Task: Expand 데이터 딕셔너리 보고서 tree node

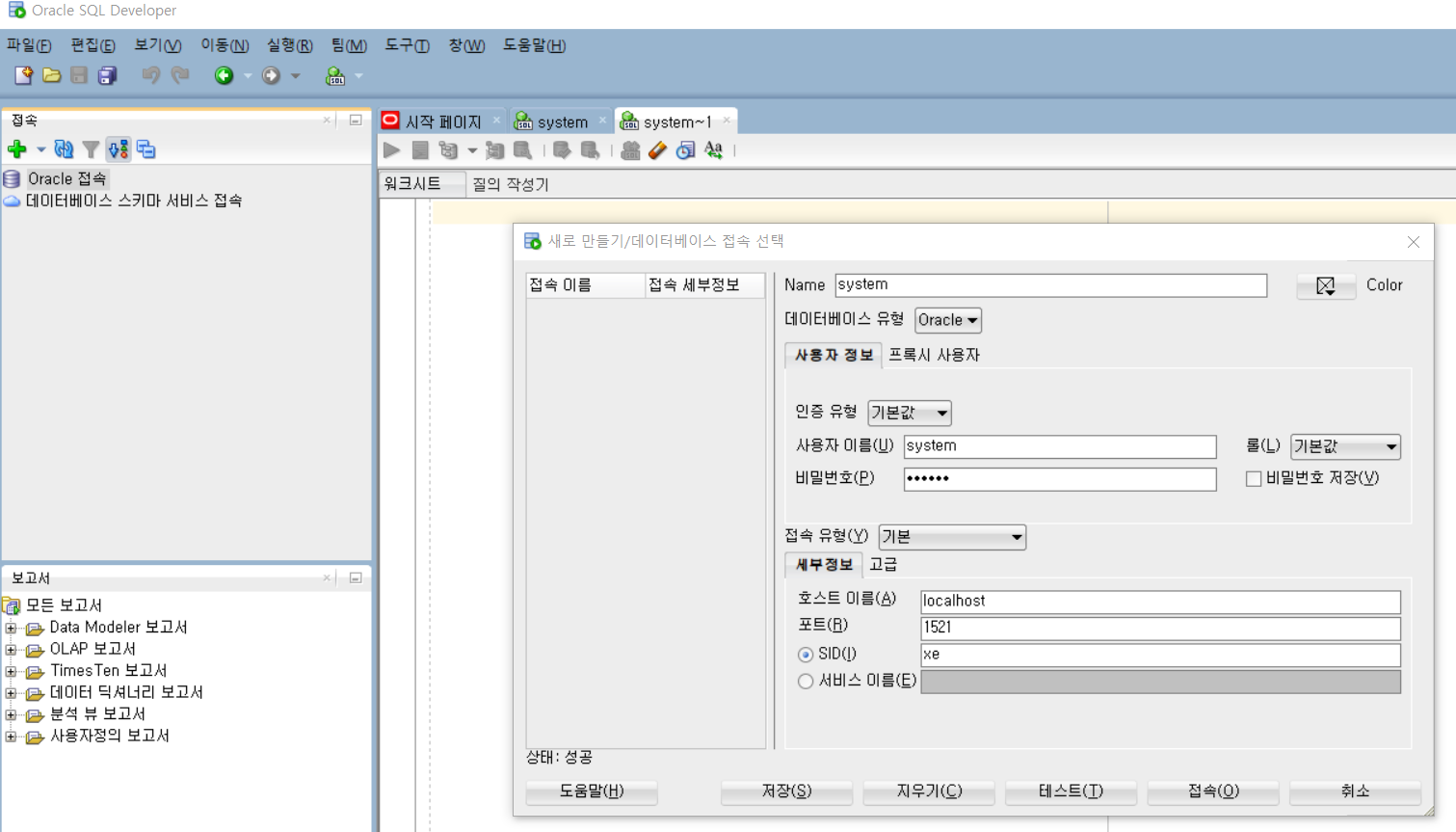Action: point(11,693)
